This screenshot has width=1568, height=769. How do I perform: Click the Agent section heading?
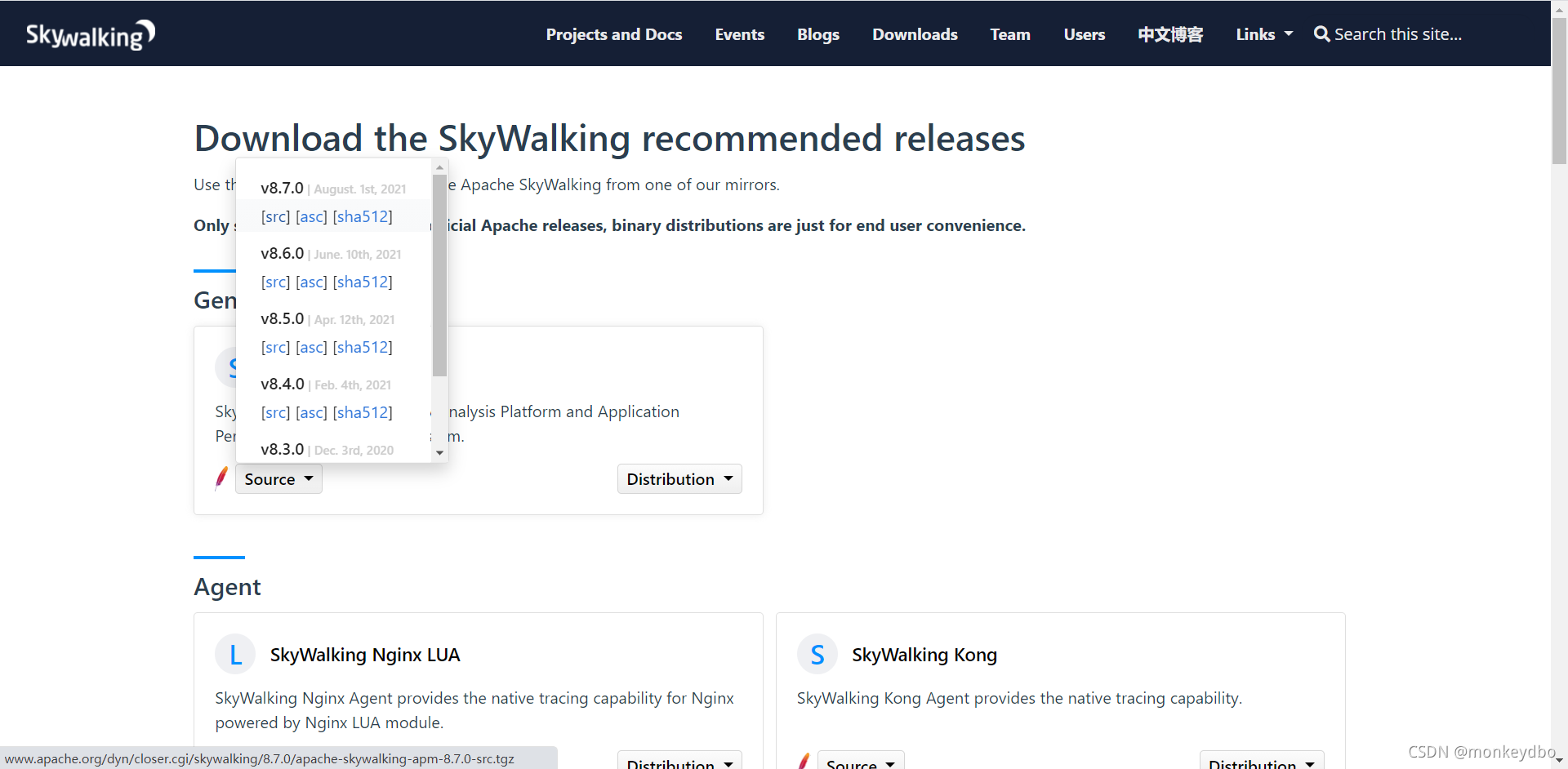pyautogui.click(x=227, y=587)
